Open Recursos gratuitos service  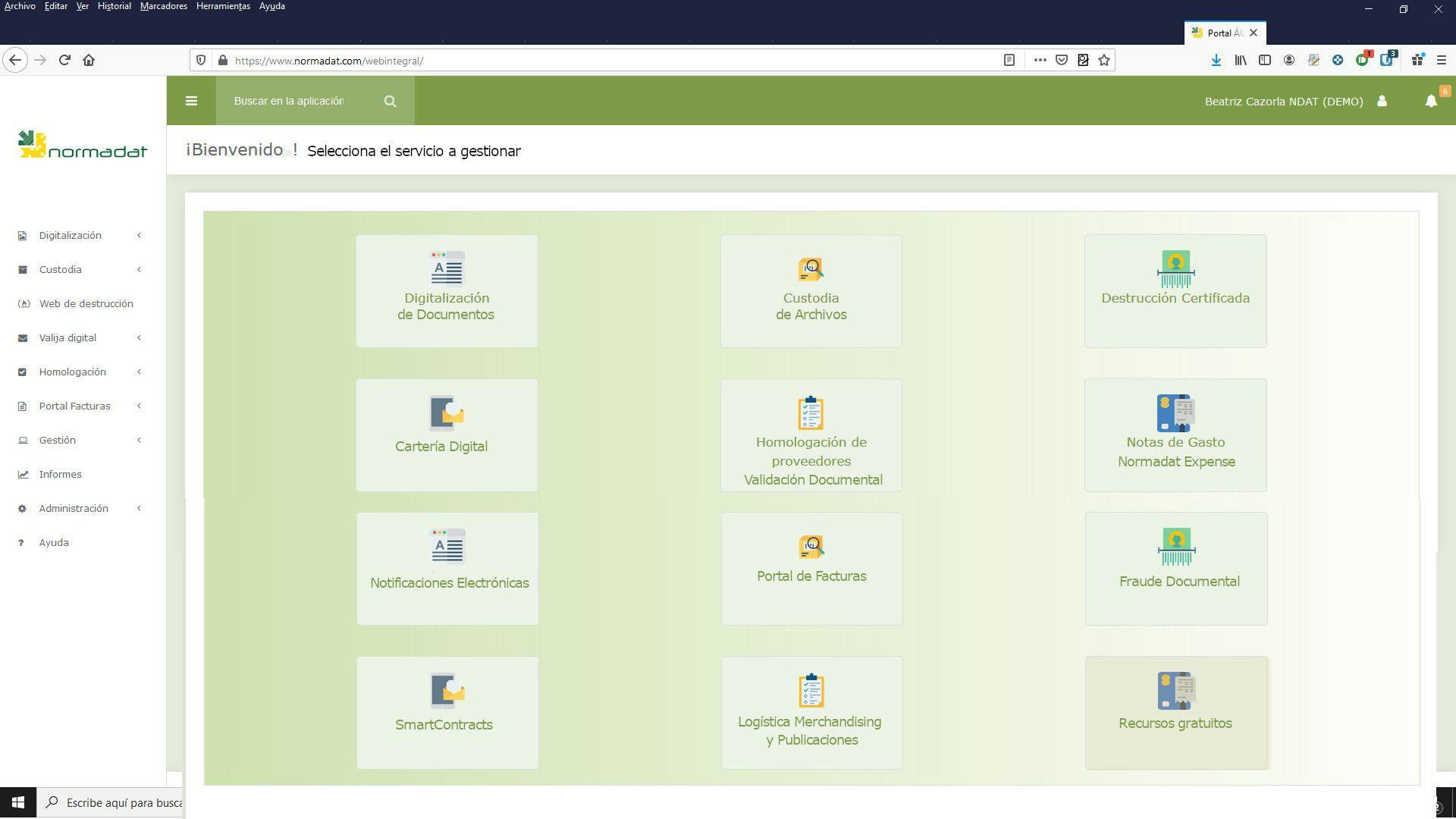pos(1176,713)
